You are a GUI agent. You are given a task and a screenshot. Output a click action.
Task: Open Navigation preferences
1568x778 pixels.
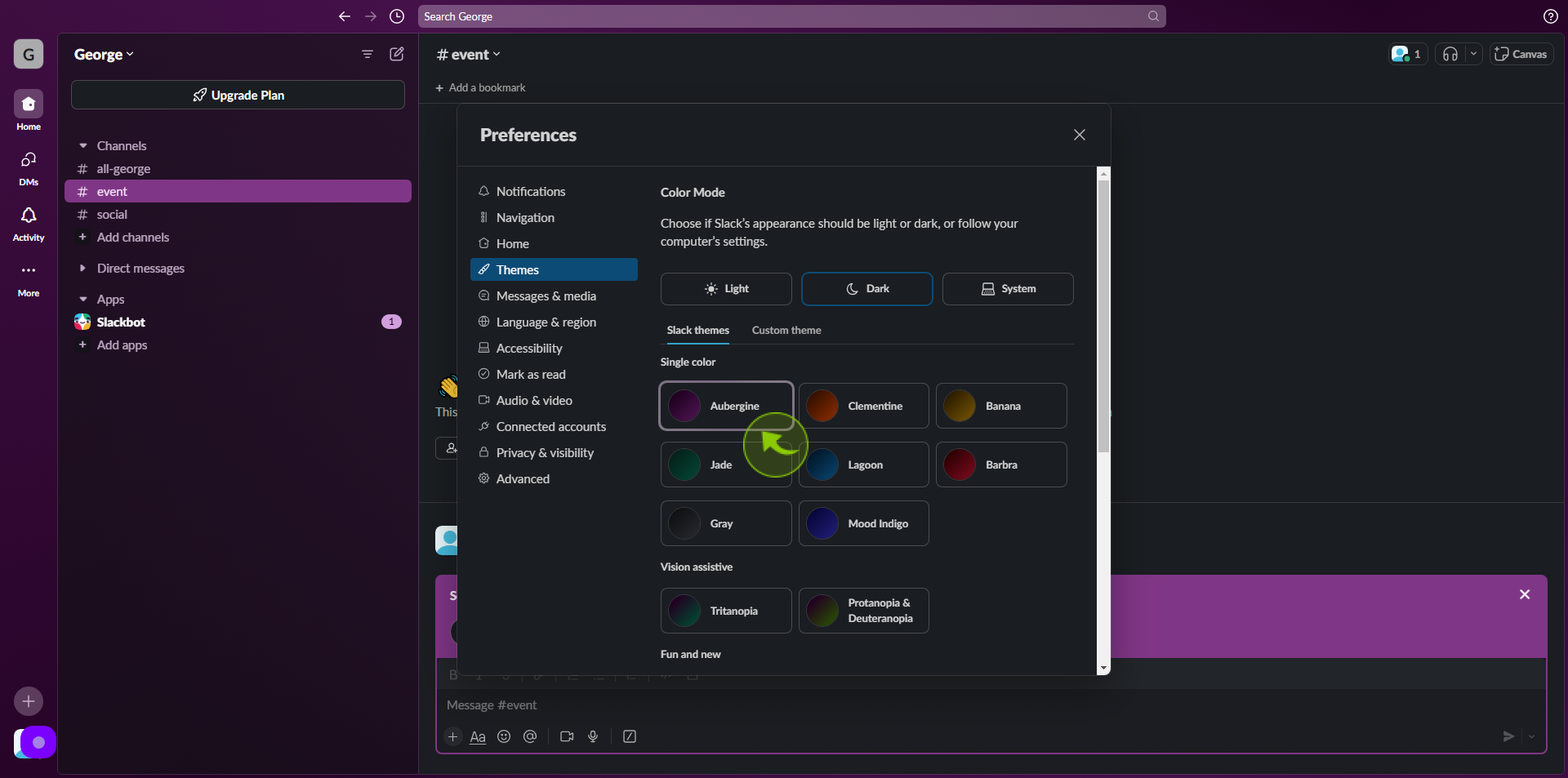(x=554, y=217)
